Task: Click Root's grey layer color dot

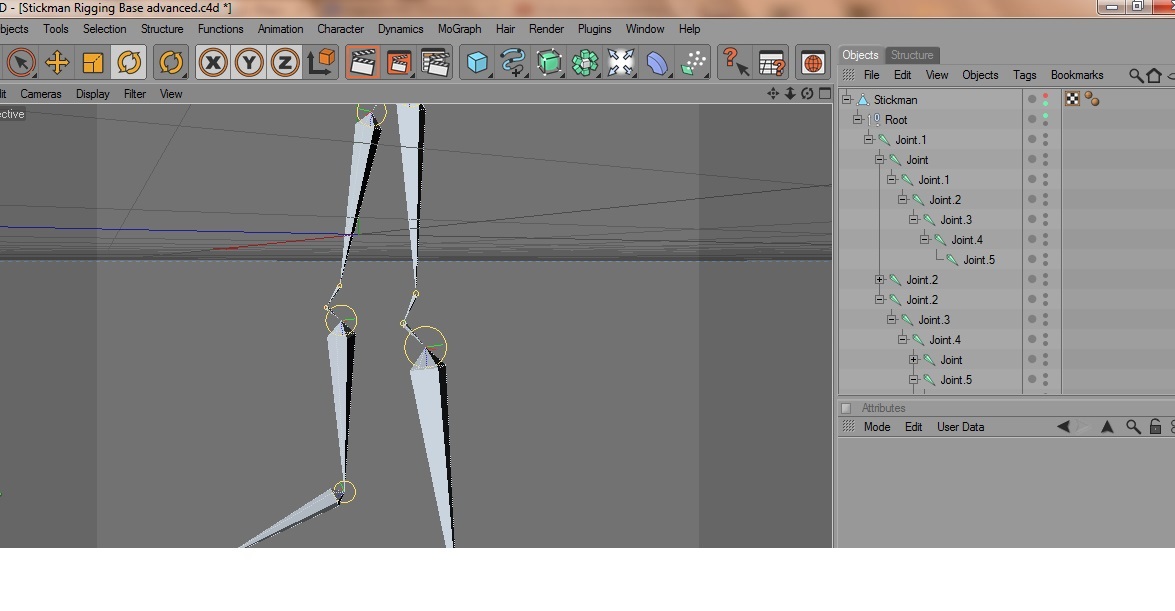Action: [x=1032, y=119]
